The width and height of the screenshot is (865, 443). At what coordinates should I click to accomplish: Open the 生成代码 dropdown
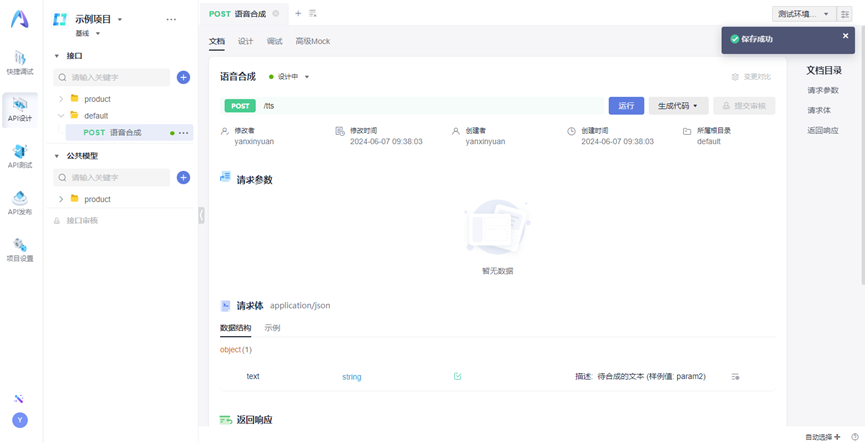678,106
